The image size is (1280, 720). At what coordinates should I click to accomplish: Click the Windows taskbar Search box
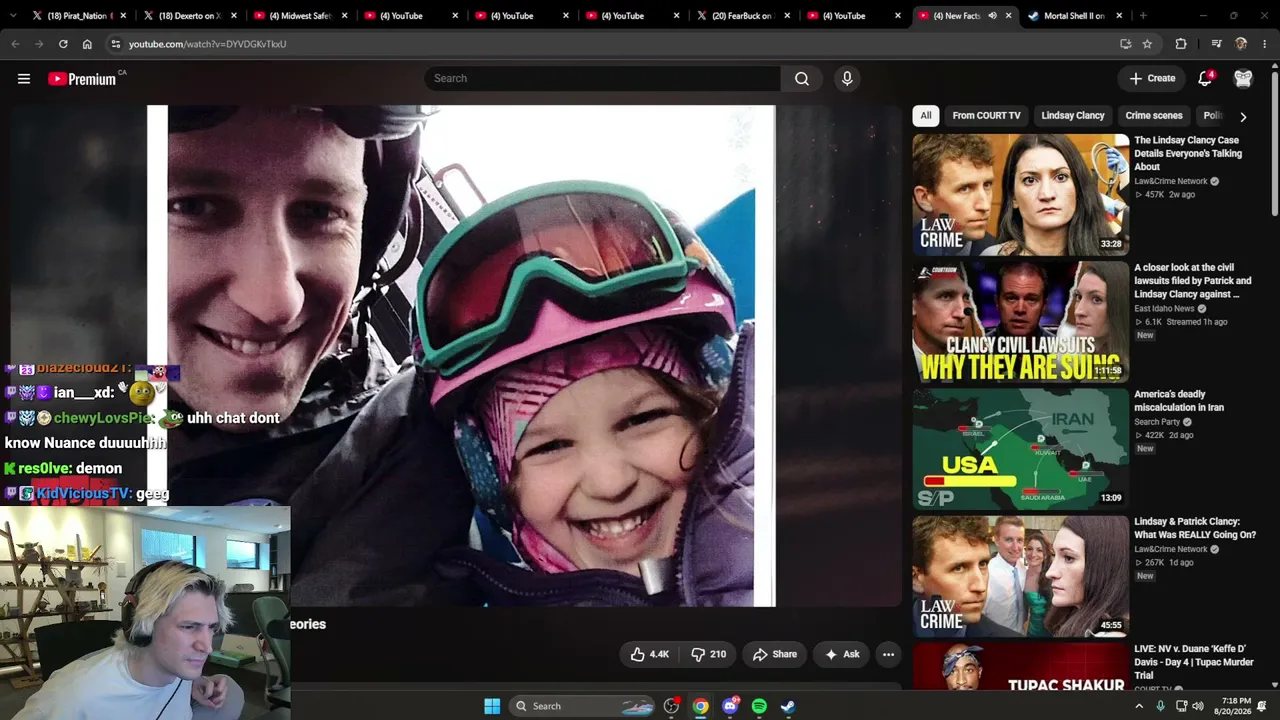tap(582, 706)
